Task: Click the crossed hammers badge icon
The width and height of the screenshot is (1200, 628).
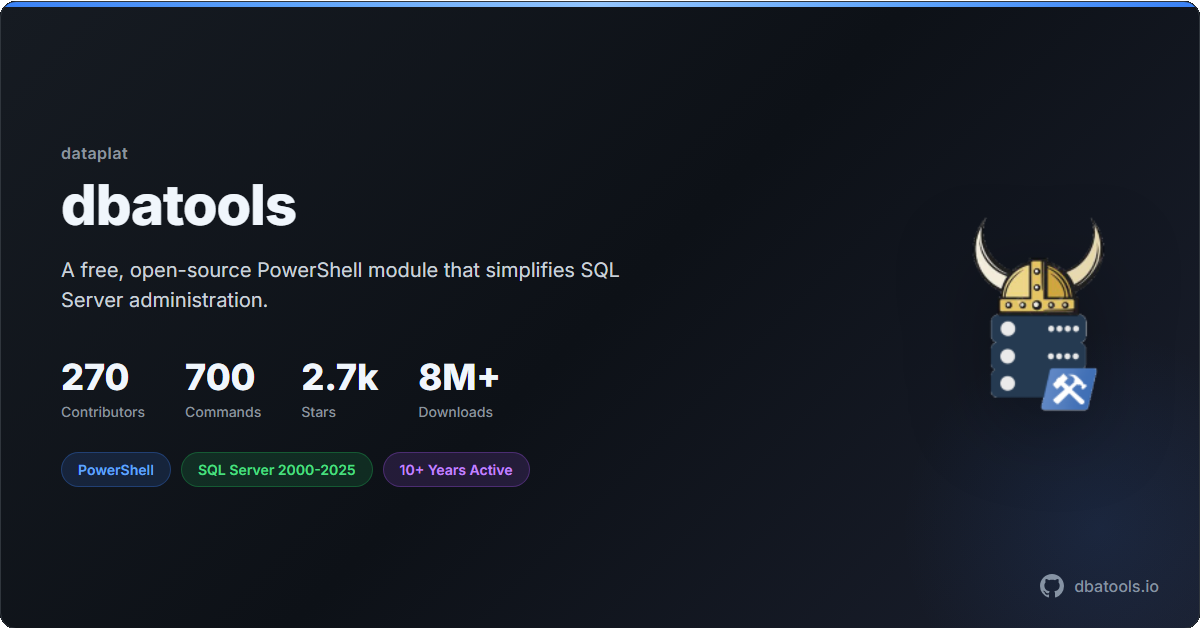Action: point(1068,389)
